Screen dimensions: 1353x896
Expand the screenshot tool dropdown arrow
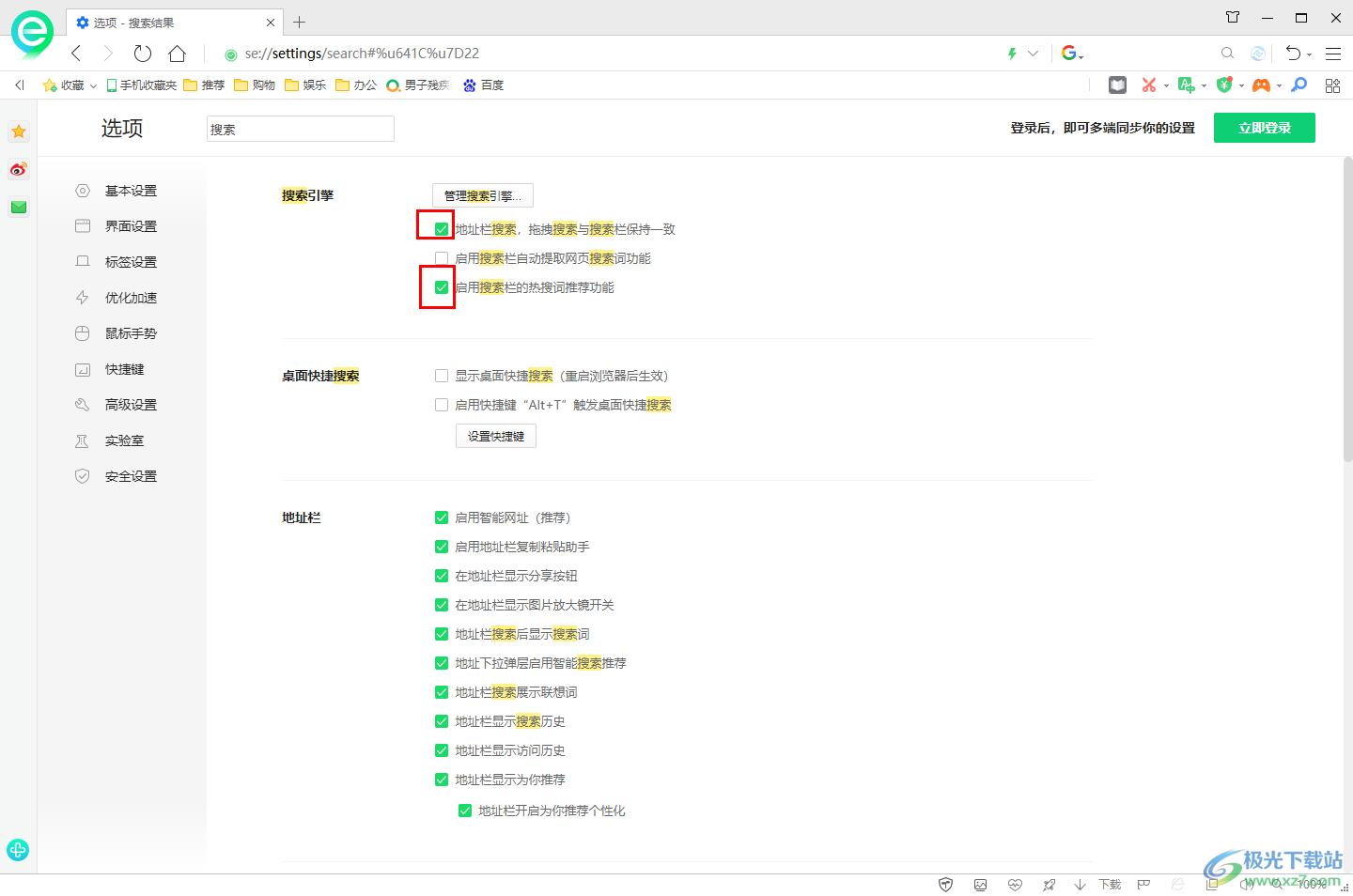point(1166,86)
